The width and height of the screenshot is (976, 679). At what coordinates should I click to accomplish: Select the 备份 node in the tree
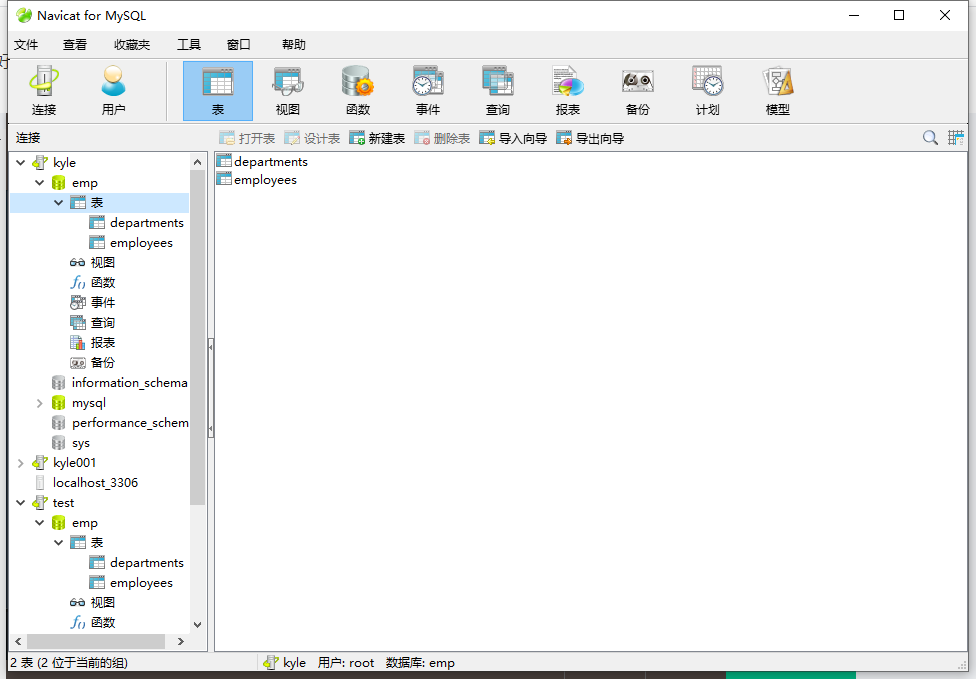coord(93,362)
